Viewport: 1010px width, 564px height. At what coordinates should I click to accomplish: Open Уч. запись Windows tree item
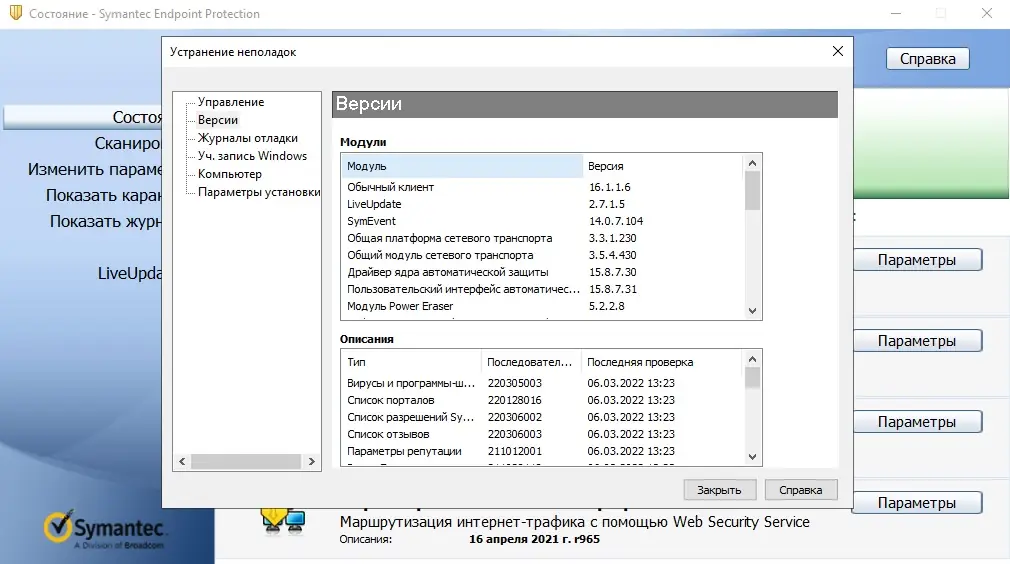(252, 156)
